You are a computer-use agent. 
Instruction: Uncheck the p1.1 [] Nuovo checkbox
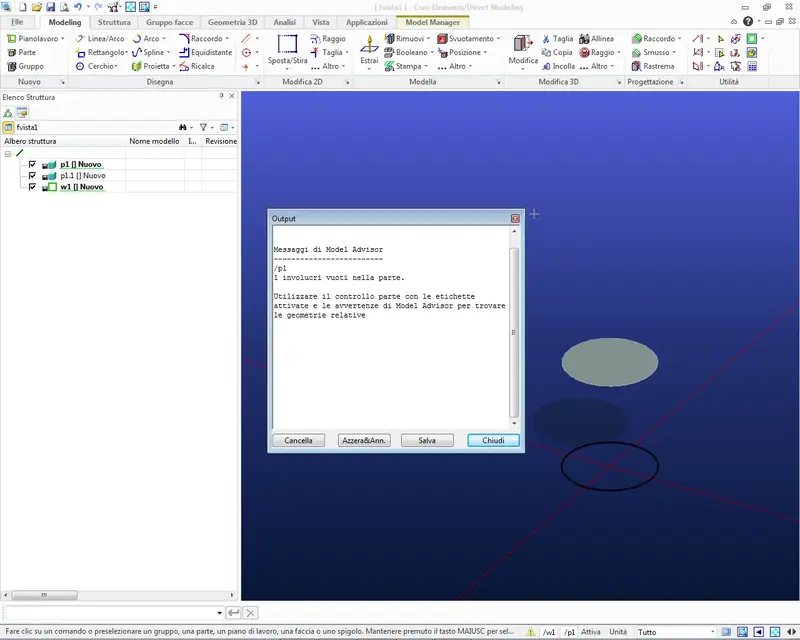click(x=32, y=176)
